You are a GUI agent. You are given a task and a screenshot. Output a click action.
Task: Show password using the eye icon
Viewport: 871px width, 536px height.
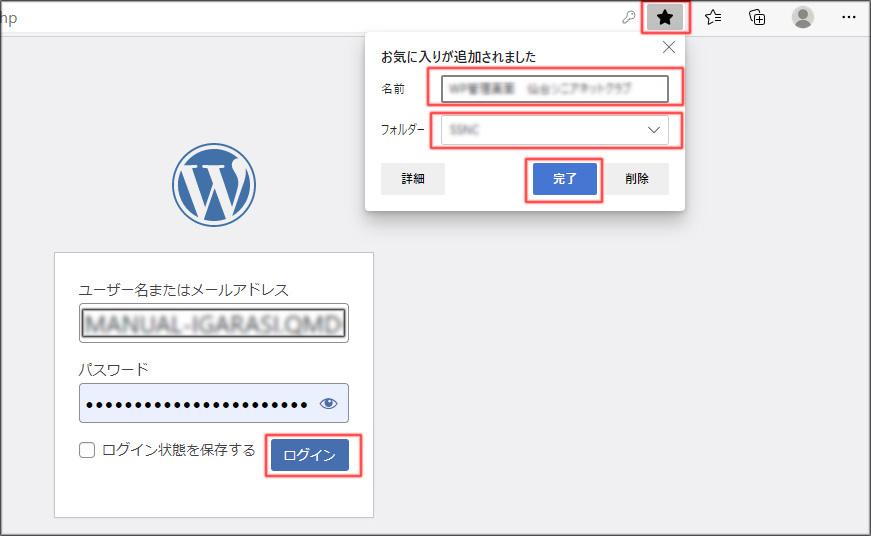click(328, 403)
